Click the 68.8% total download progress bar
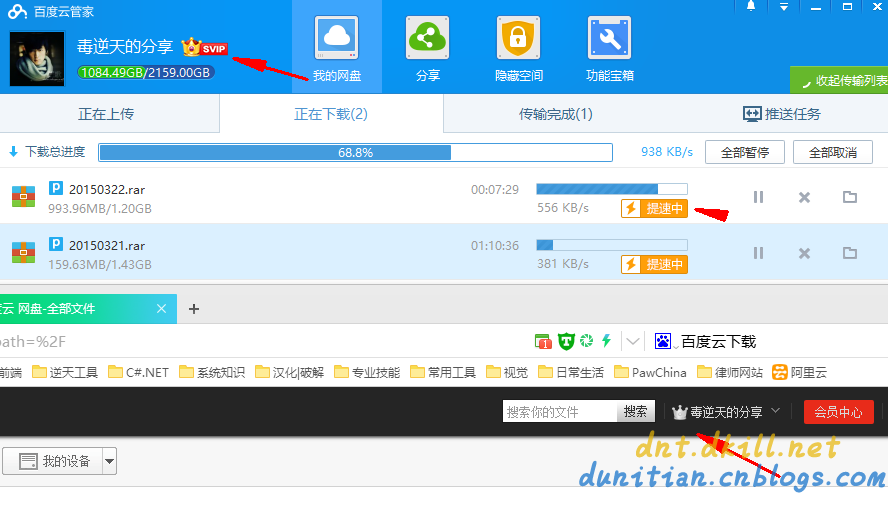888x514 pixels. 356,152
